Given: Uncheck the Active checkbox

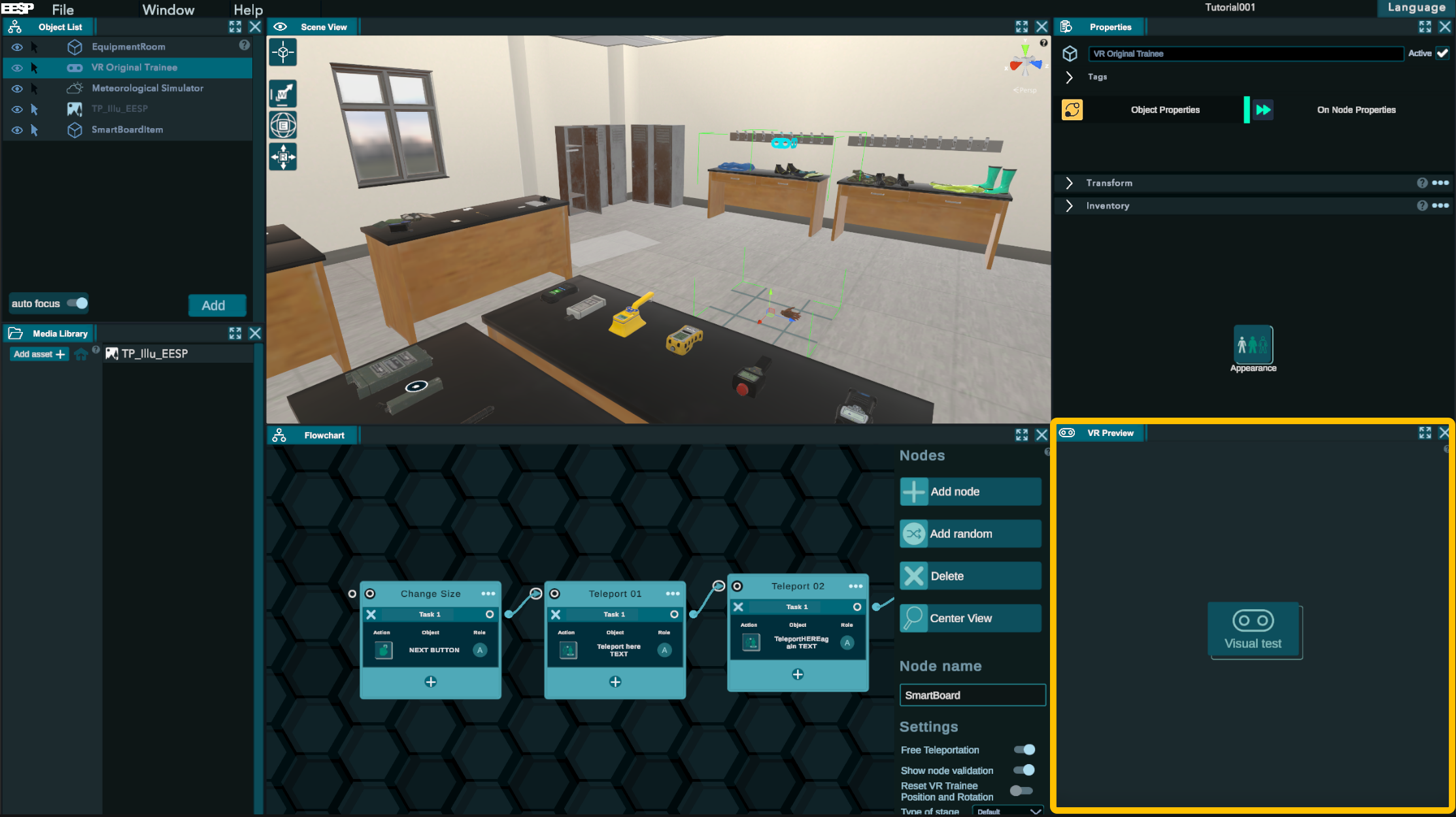Looking at the screenshot, I should (x=1442, y=54).
